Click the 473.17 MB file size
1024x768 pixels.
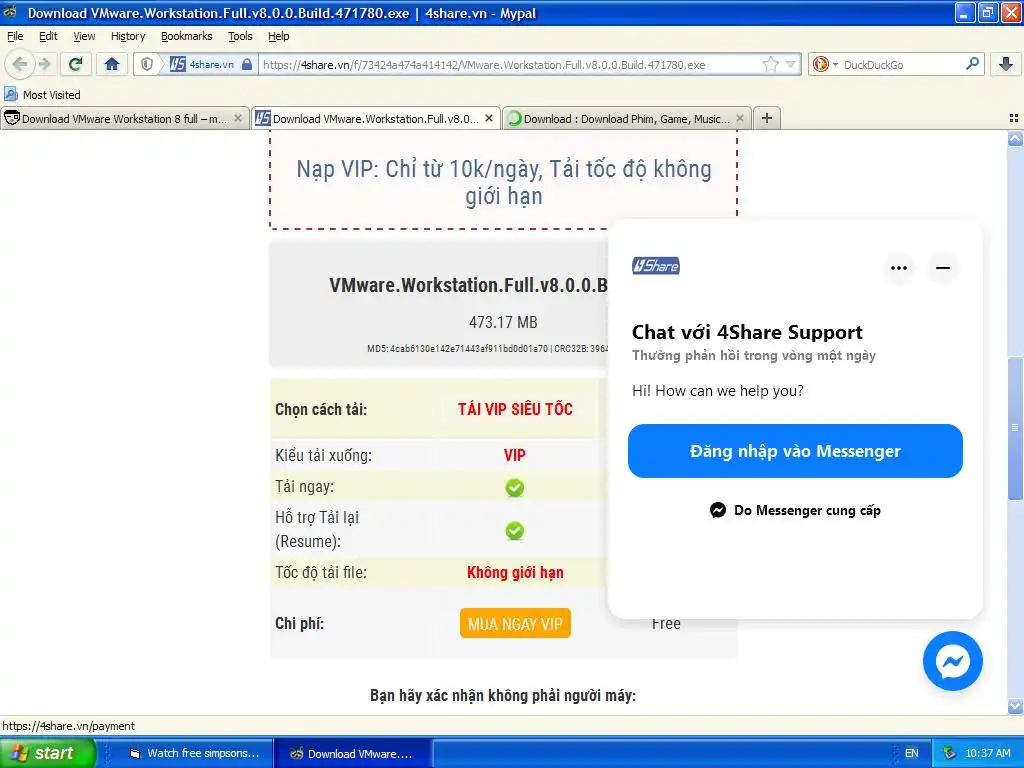pyautogui.click(x=503, y=322)
